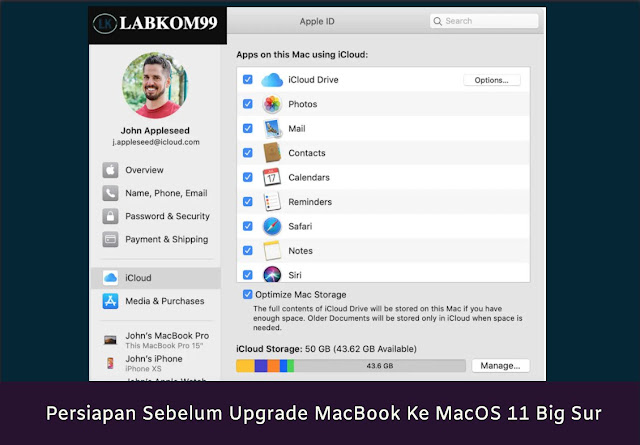640x445 pixels.
Task: Disable Optimize Mac Storage checkbox
Action: pos(248,294)
